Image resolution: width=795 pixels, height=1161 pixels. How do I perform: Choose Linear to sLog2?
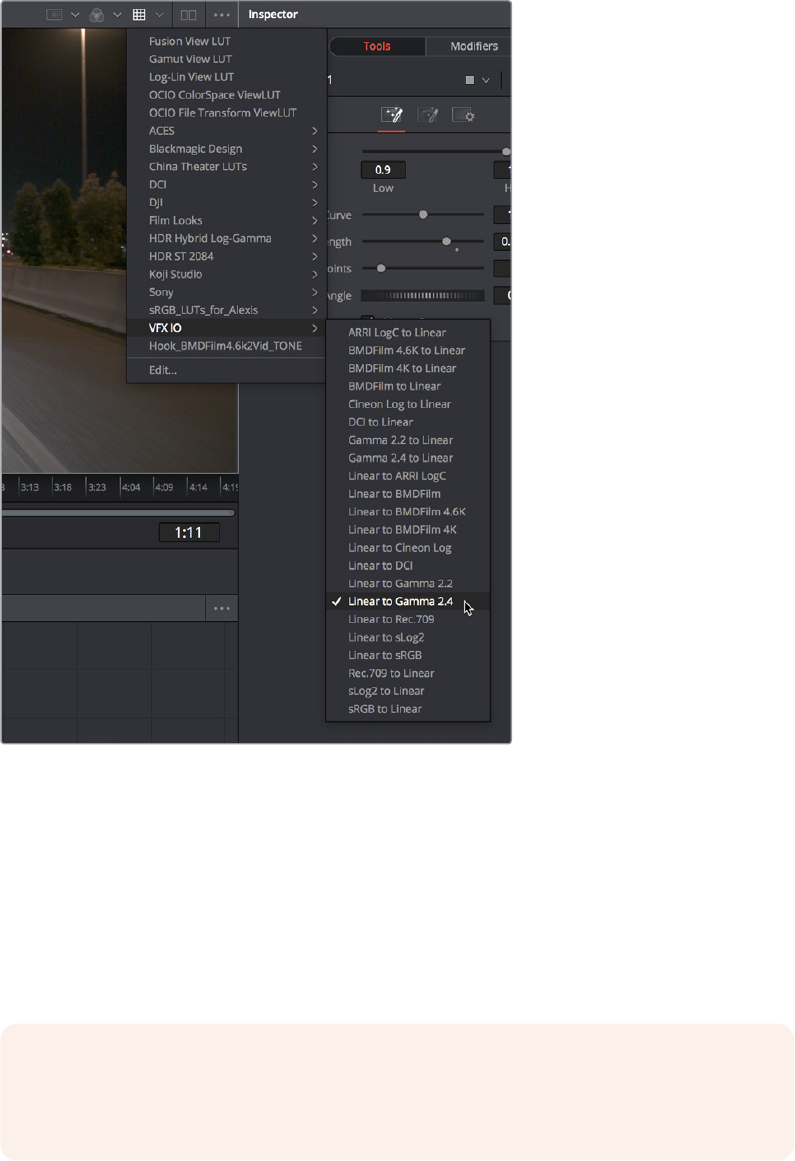408,638
